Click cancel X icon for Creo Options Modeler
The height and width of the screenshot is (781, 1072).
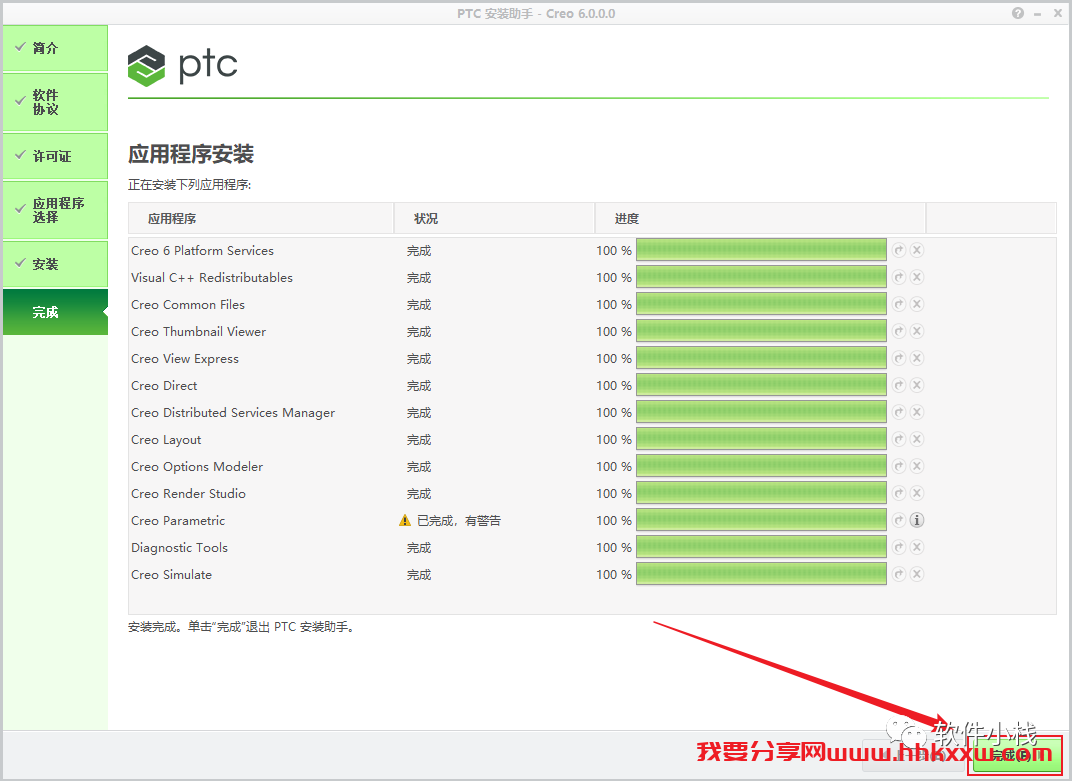tap(917, 466)
